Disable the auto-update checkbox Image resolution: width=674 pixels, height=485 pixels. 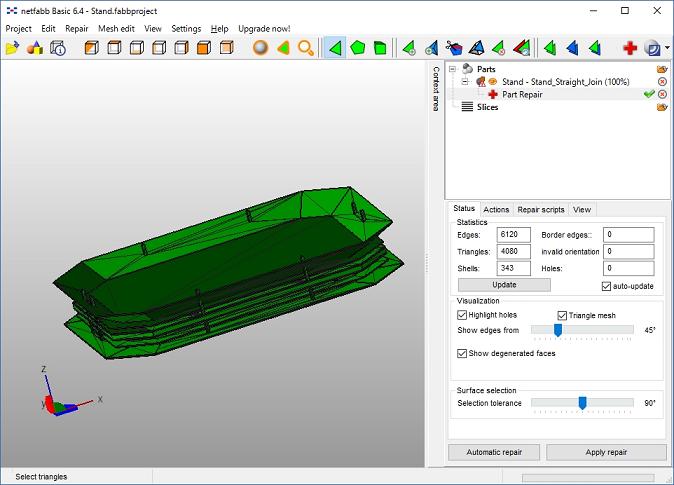pyautogui.click(x=607, y=286)
